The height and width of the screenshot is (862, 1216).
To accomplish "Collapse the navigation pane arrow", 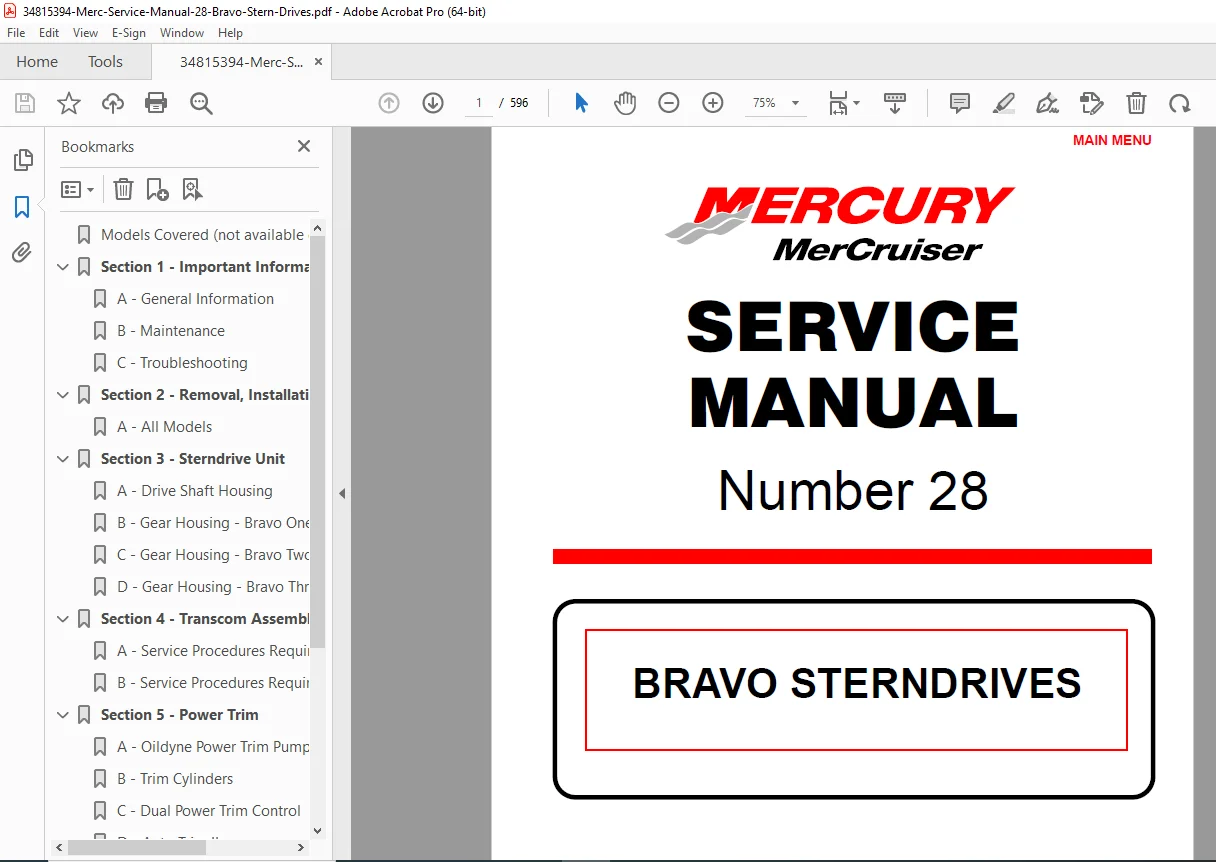I will pos(341,493).
